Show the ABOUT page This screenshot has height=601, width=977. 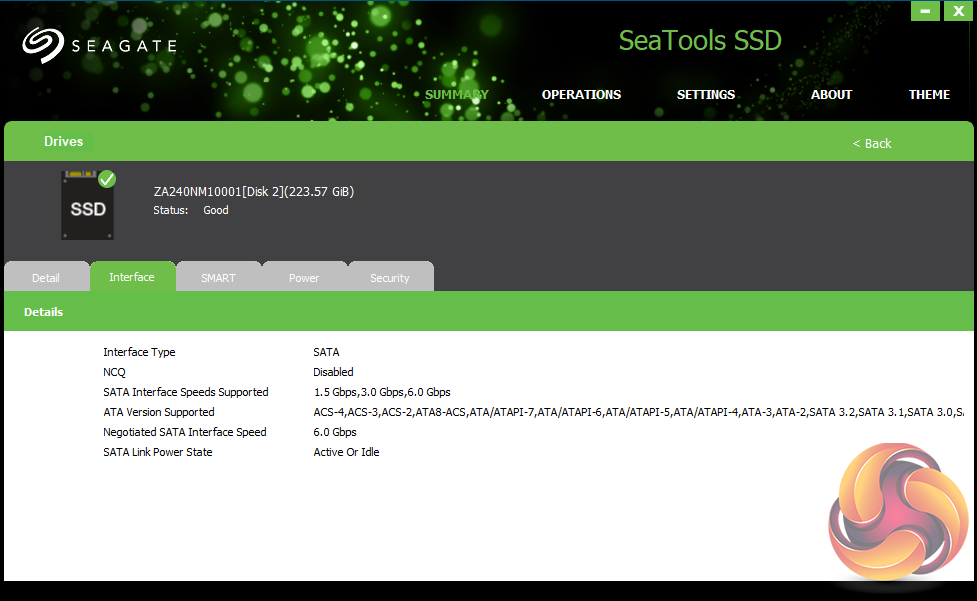click(x=831, y=95)
